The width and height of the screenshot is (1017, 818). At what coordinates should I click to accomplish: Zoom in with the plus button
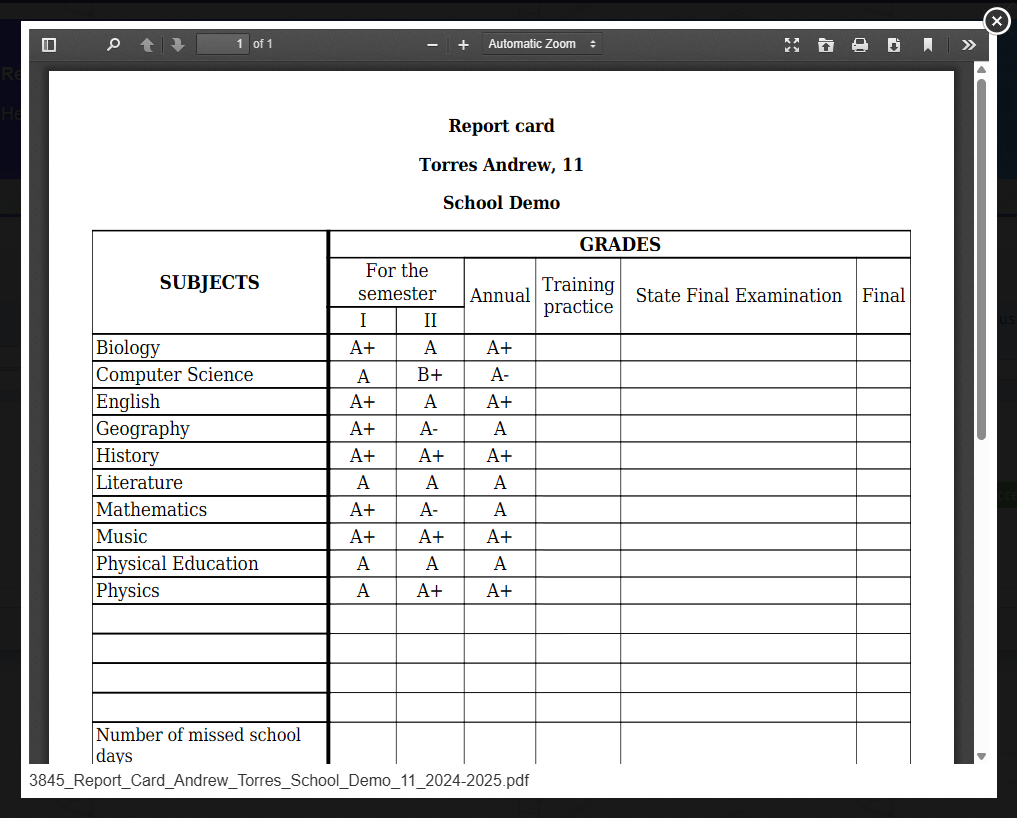pyautogui.click(x=463, y=45)
